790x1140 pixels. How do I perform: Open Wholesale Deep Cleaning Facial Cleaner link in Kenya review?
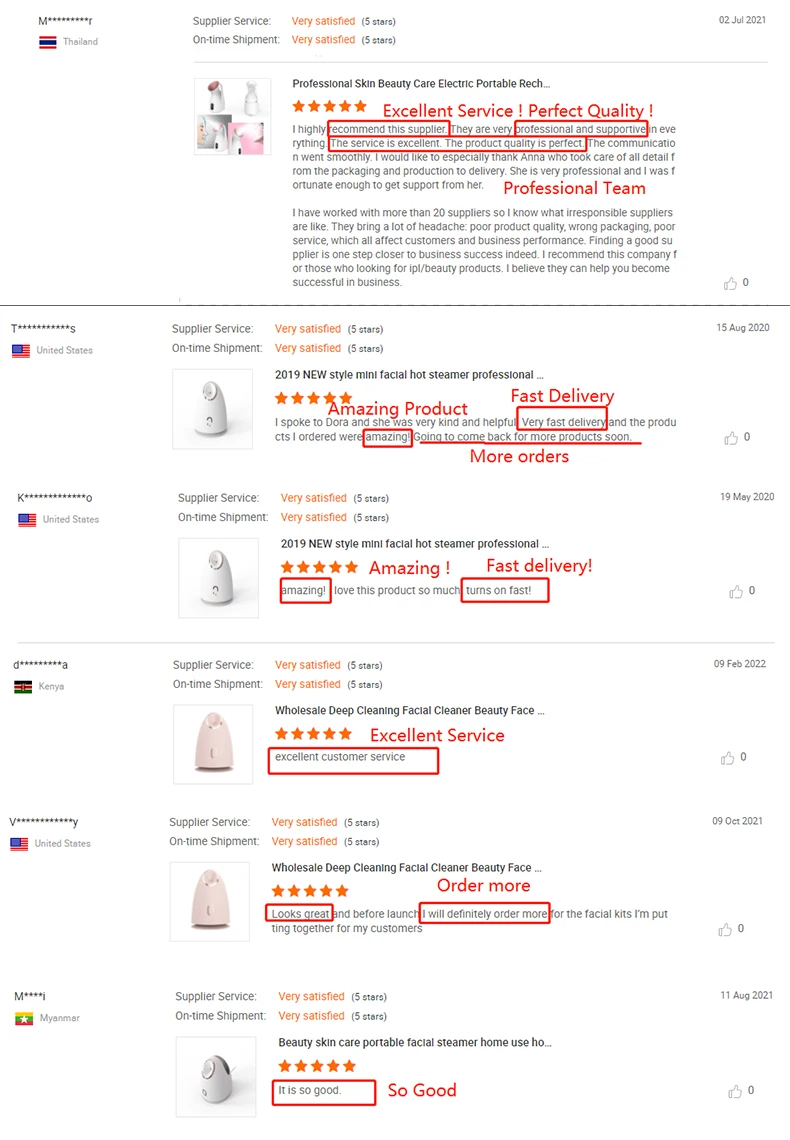pos(409,710)
